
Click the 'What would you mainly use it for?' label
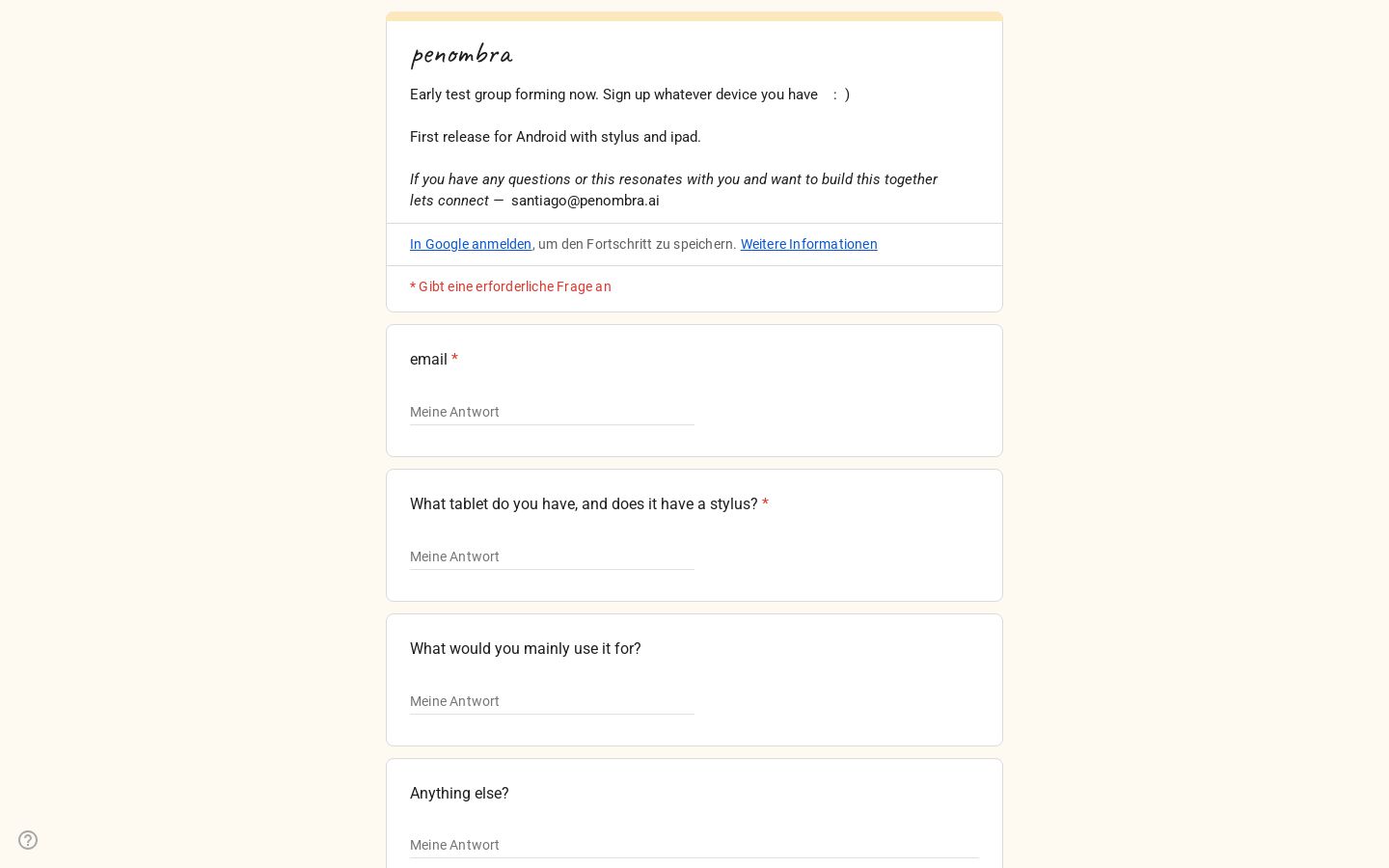pyautogui.click(x=526, y=649)
